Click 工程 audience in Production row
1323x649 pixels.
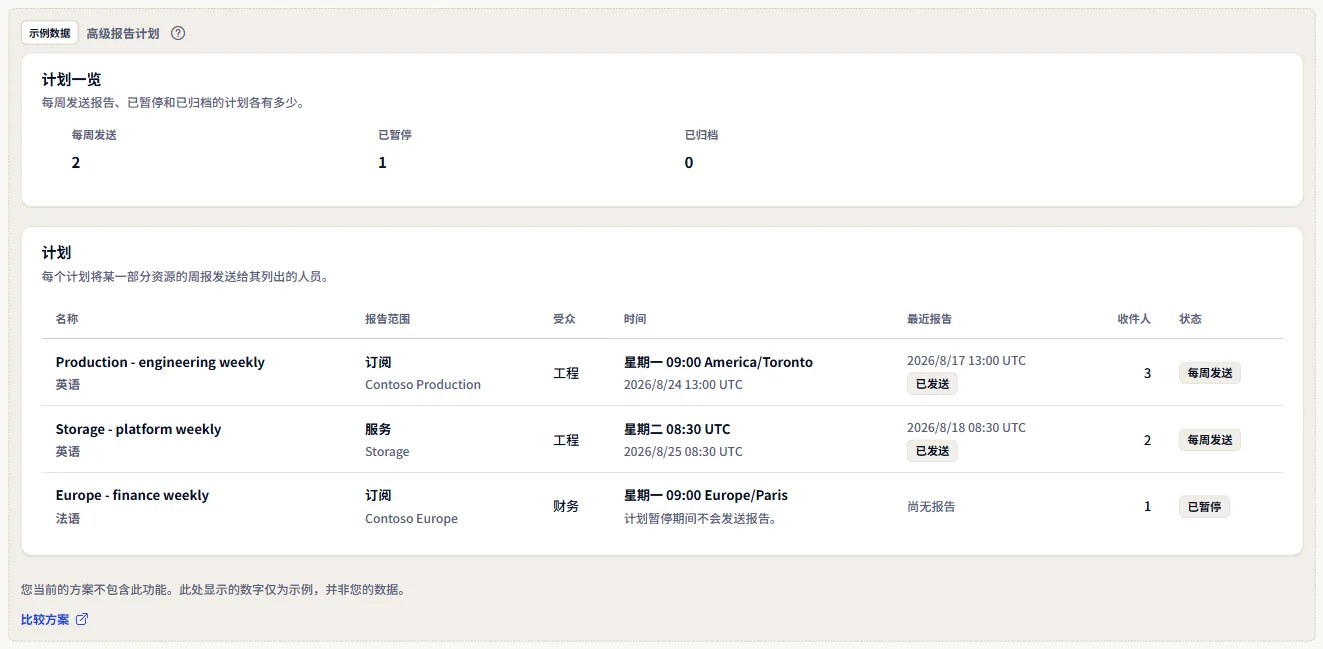(566, 373)
